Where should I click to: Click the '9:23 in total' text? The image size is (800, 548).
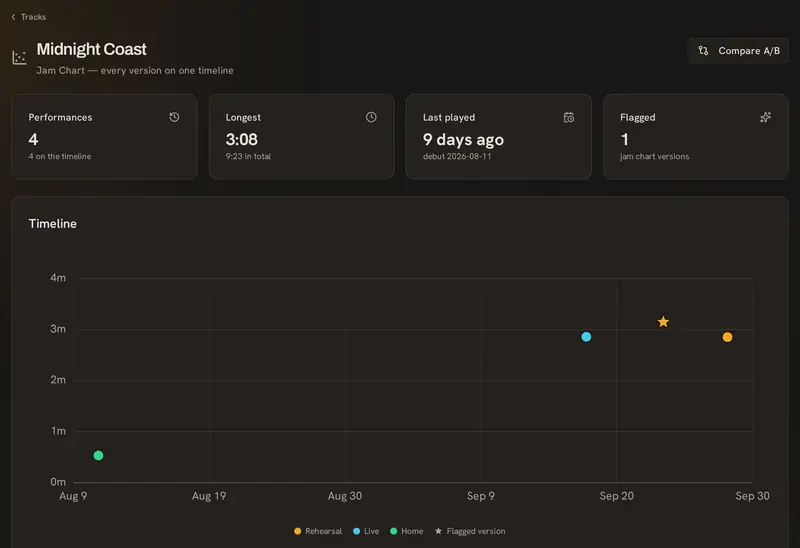point(248,156)
